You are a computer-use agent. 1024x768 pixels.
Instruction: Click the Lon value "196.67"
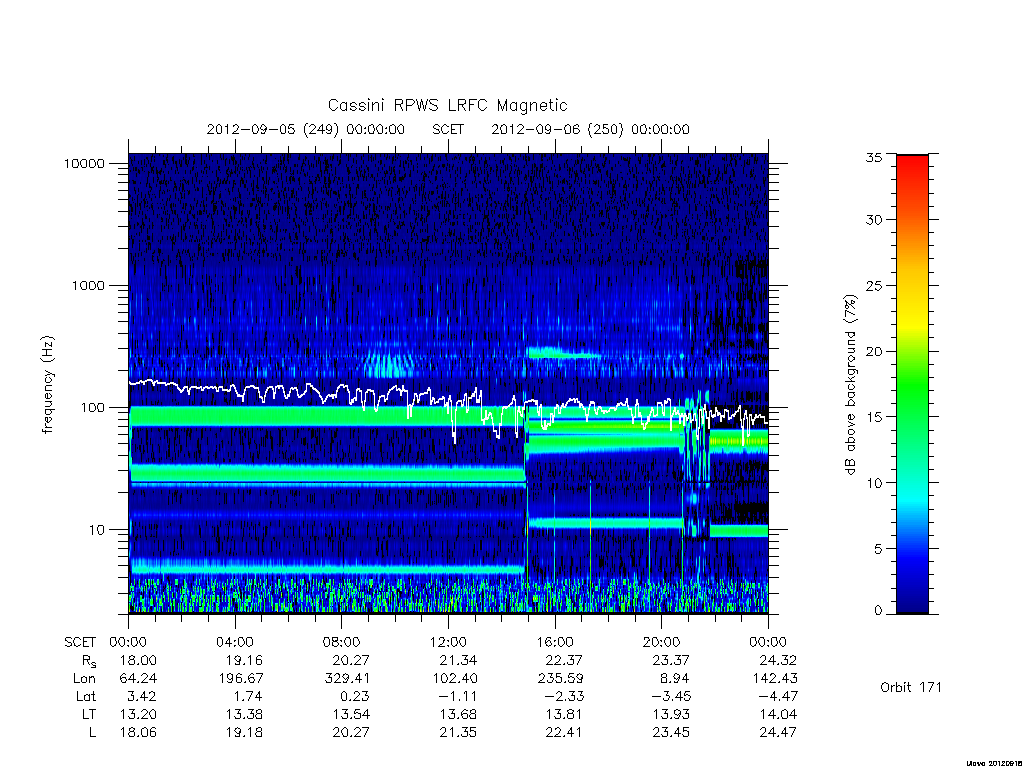240,679
